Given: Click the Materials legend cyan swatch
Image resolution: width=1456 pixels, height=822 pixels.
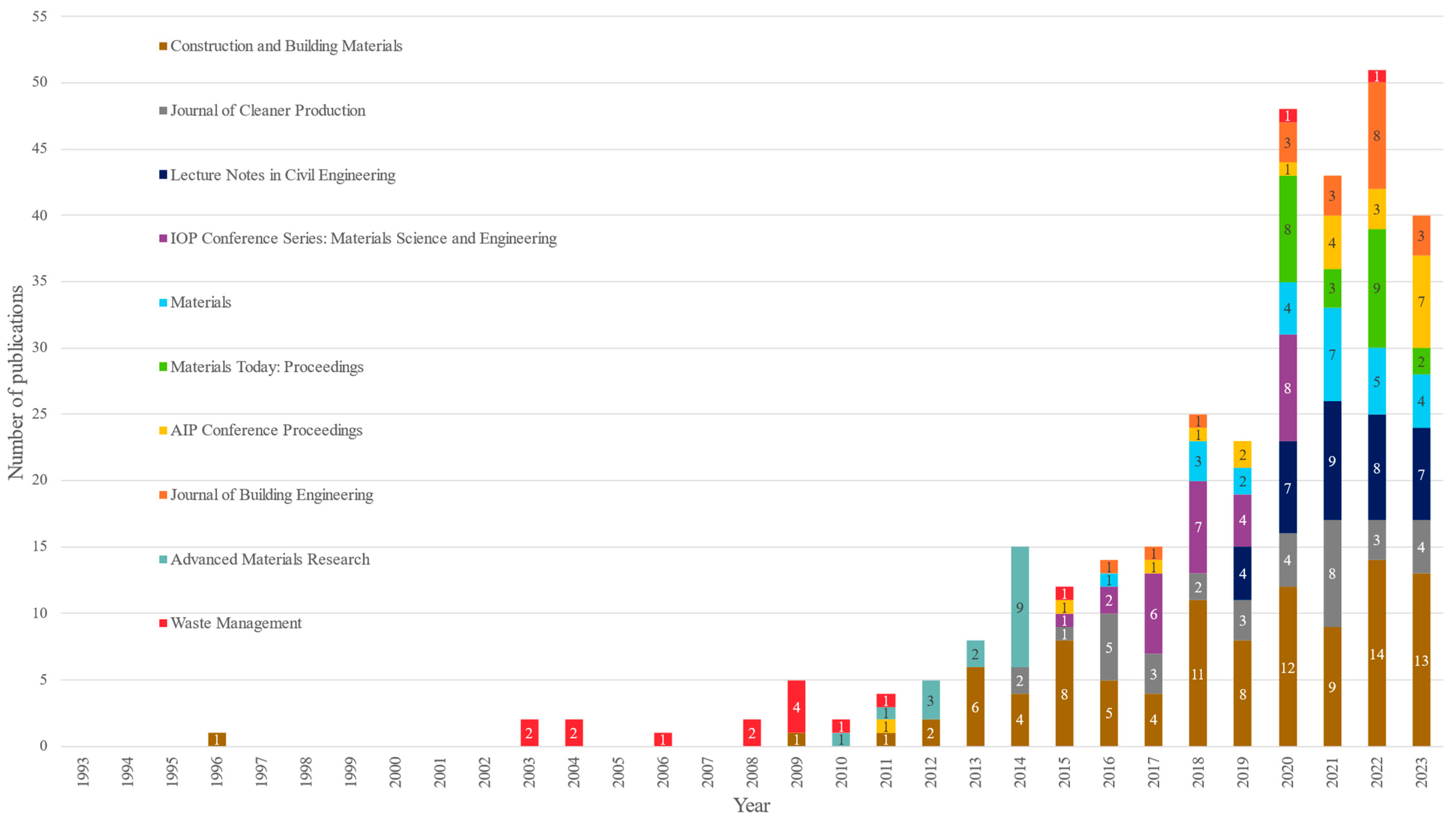Looking at the screenshot, I should click(163, 303).
